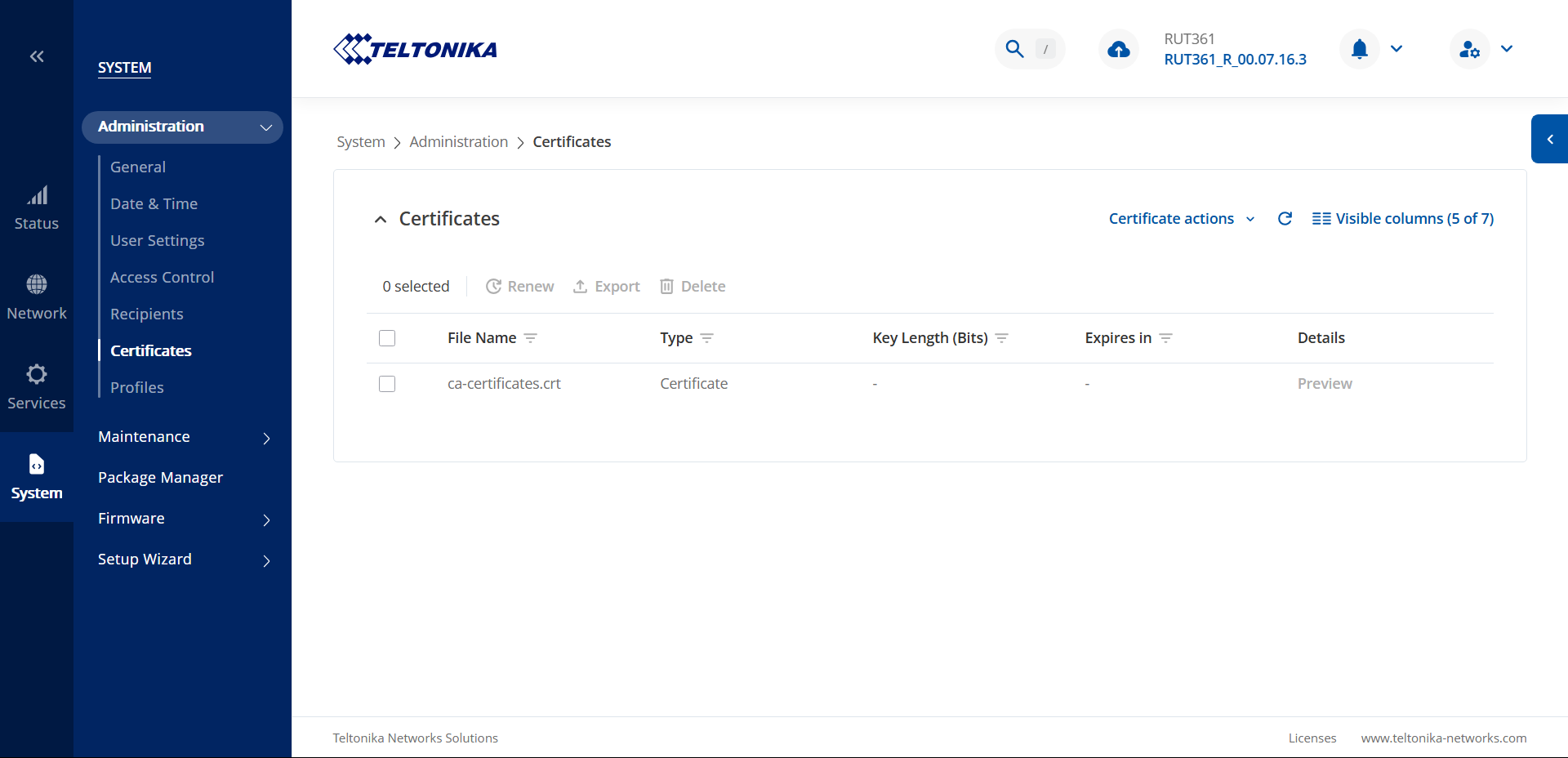Open the user settings account icon
Image resolution: width=1568 pixels, height=758 pixels.
pos(1469,49)
